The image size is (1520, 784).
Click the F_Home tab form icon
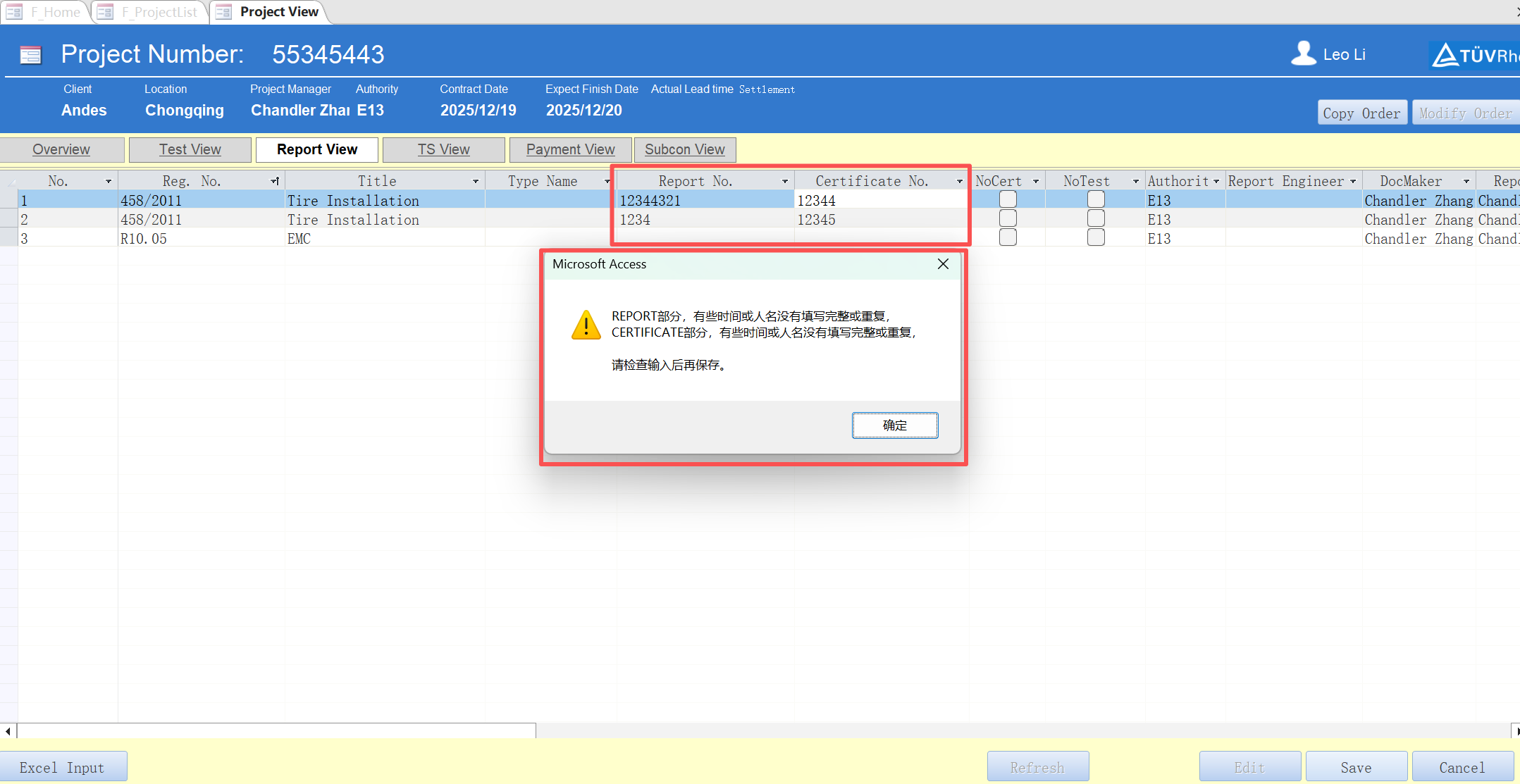(x=14, y=11)
